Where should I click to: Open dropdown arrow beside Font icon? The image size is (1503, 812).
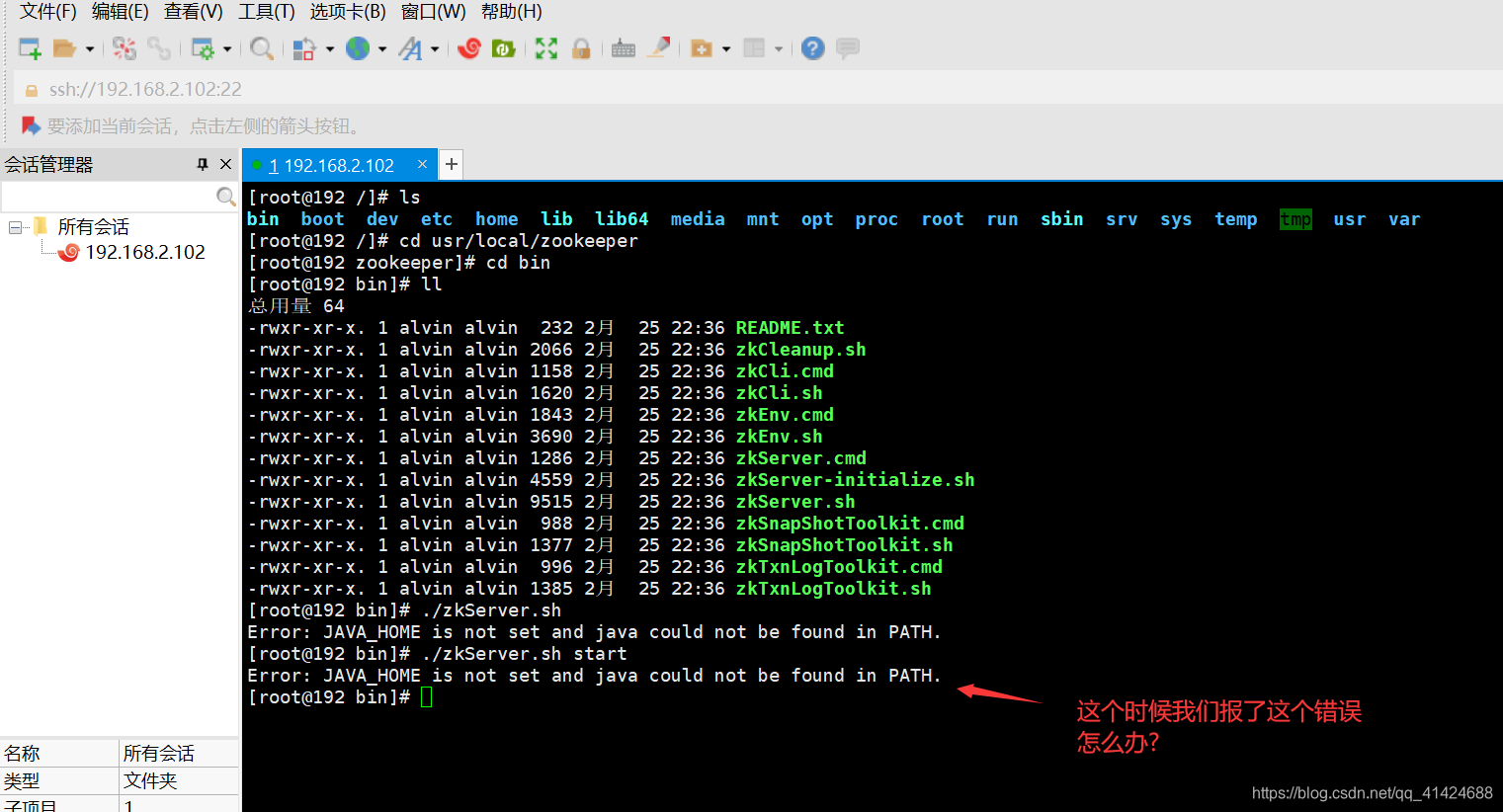pyautogui.click(x=435, y=48)
